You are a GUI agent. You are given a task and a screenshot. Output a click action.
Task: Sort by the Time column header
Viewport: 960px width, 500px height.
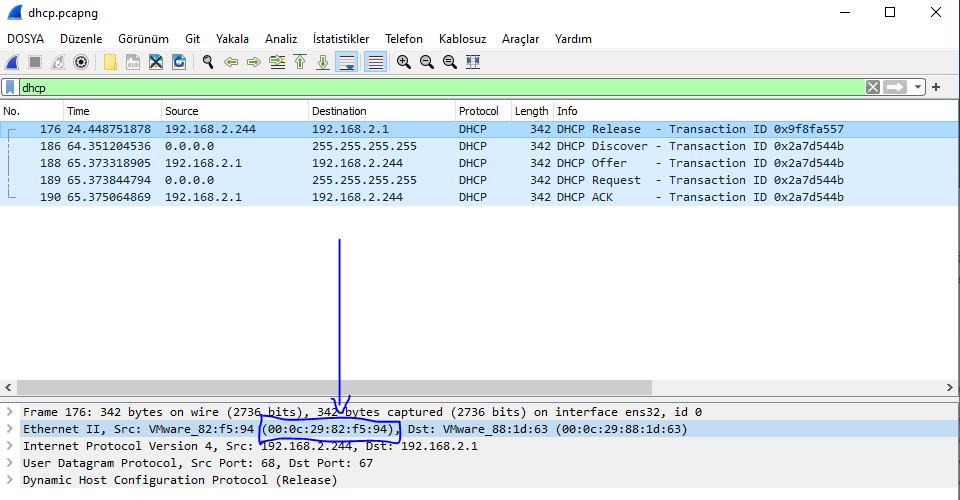(113, 111)
